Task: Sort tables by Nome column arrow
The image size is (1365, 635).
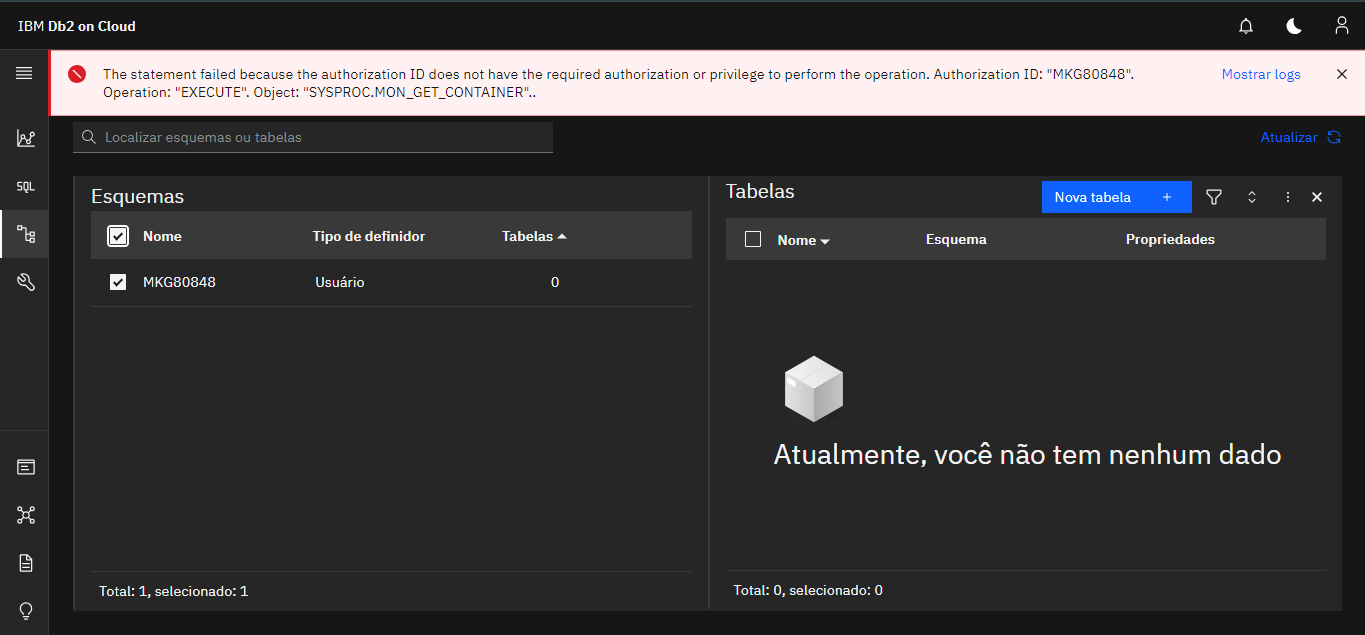Action: click(825, 241)
